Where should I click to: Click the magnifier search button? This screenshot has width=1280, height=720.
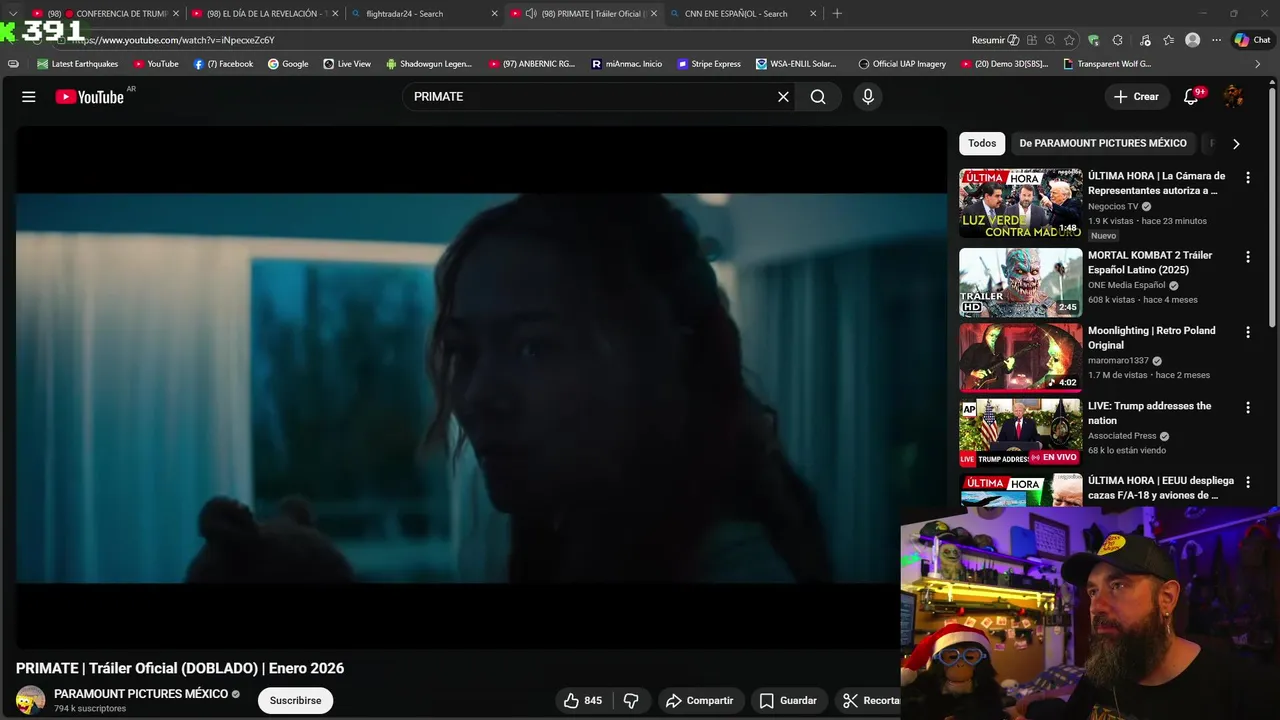click(x=818, y=97)
